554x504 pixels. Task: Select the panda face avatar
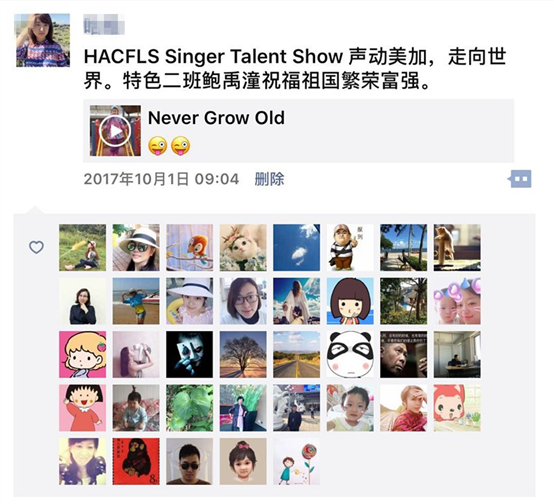pyautogui.click(x=350, y=354)
